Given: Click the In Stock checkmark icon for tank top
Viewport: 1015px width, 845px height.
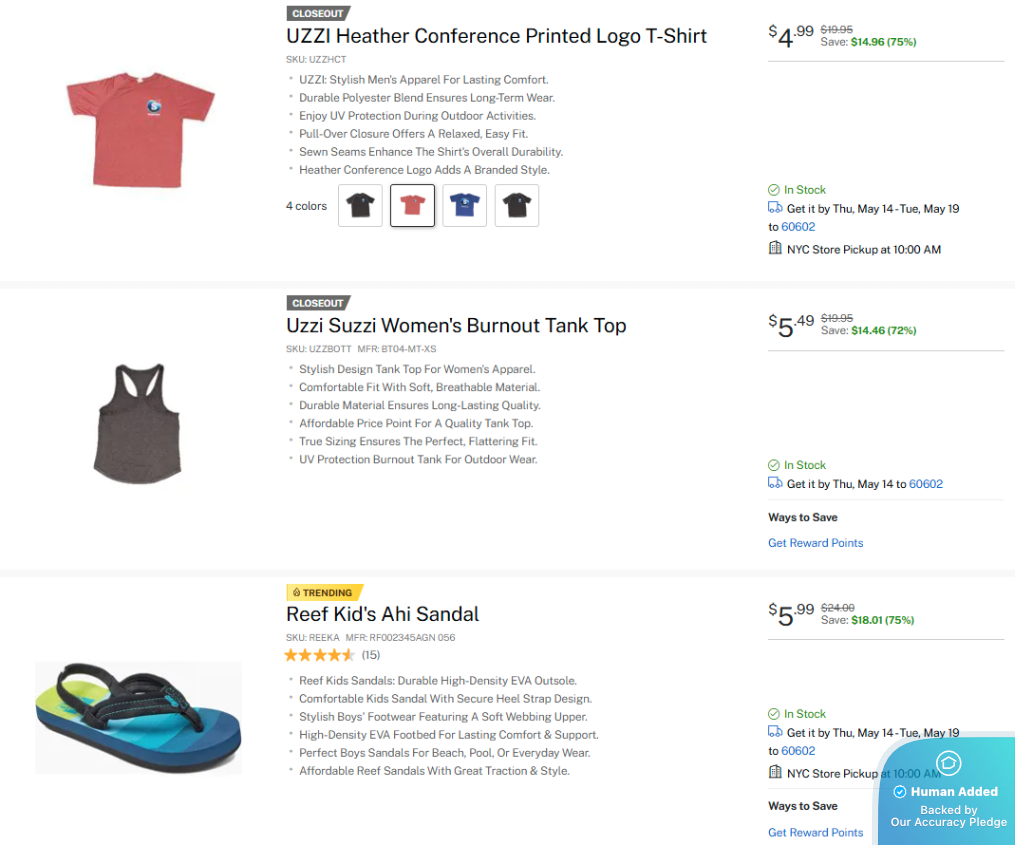Looking at the screenshot, I should pos(774,465).
